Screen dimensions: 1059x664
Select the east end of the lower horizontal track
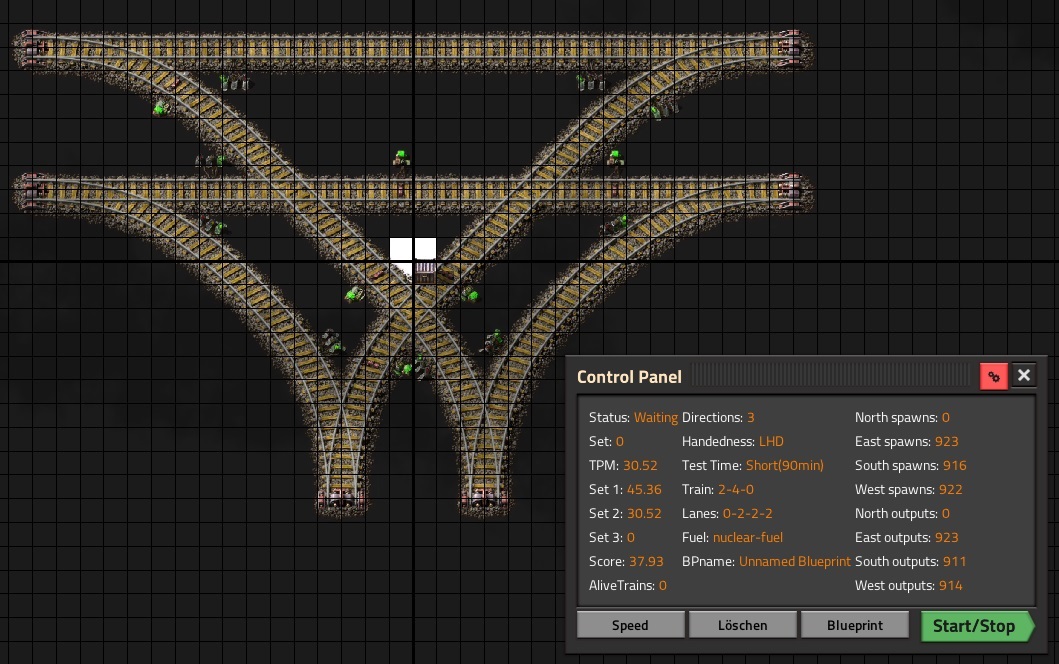[x=792, y=191]
